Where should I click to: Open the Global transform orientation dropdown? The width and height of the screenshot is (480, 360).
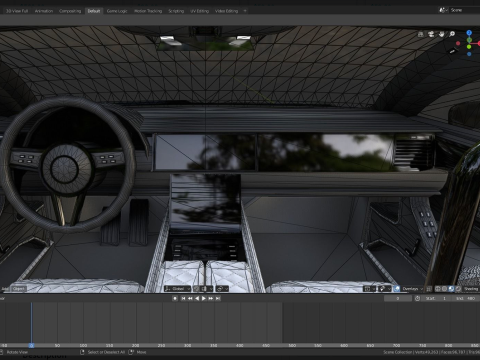tap(177, 289)
